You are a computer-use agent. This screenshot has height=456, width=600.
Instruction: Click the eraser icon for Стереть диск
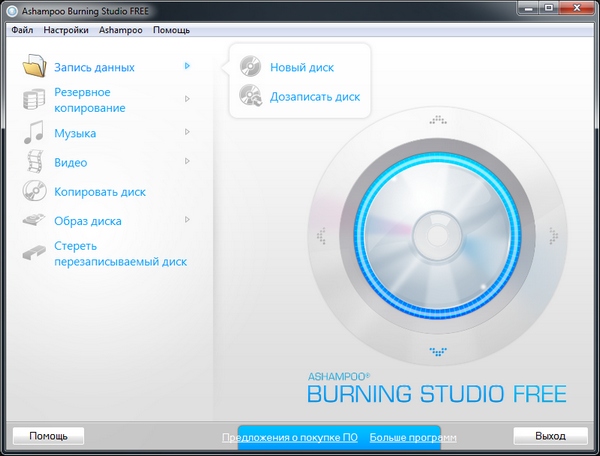pyautogui.click(x=35, y=252)
